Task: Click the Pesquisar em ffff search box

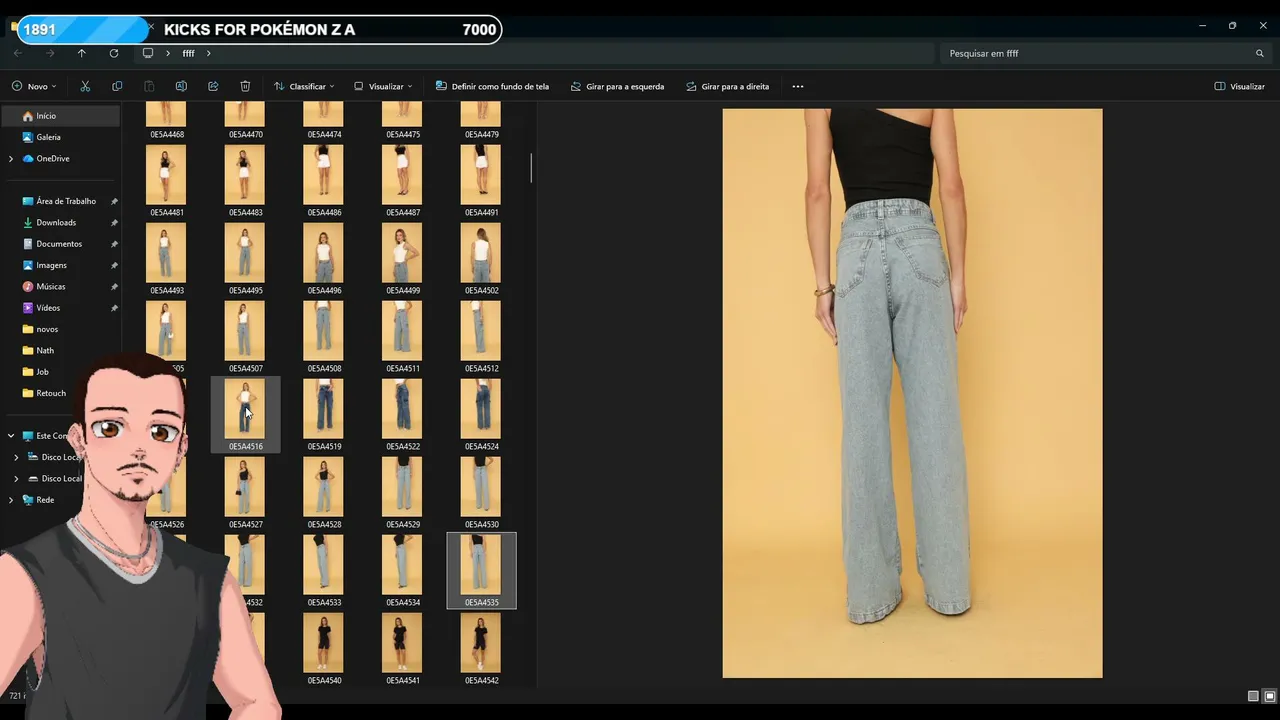Action: click(x=1106, y=53)
